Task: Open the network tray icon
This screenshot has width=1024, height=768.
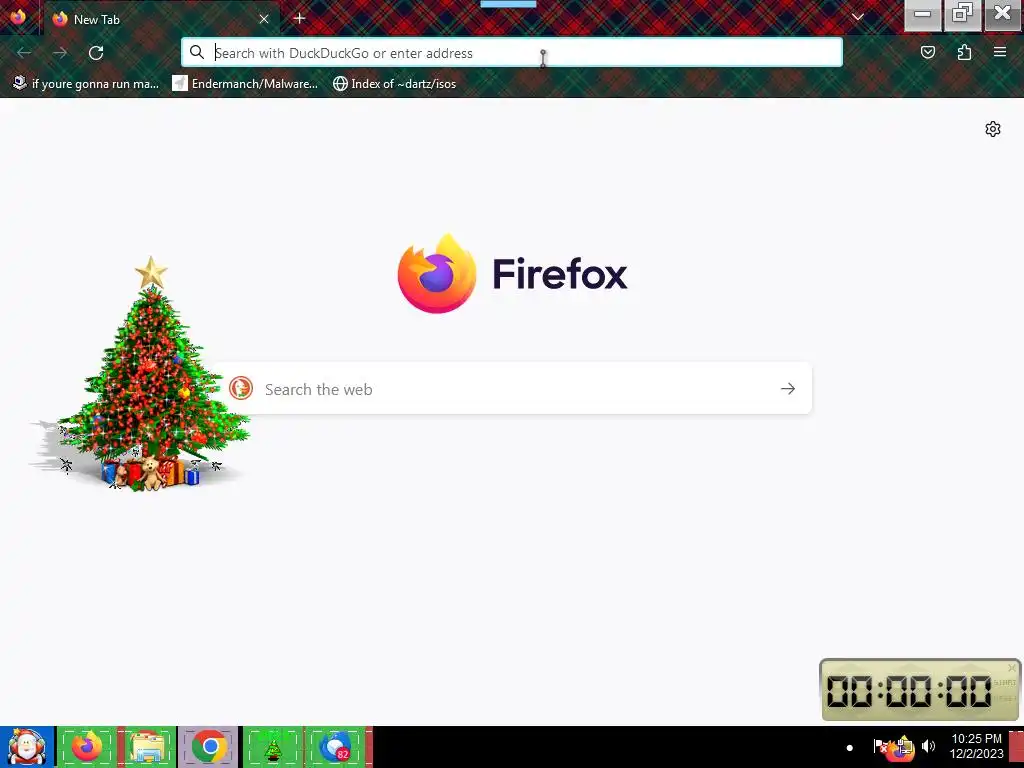Action: tap(904, 746)
